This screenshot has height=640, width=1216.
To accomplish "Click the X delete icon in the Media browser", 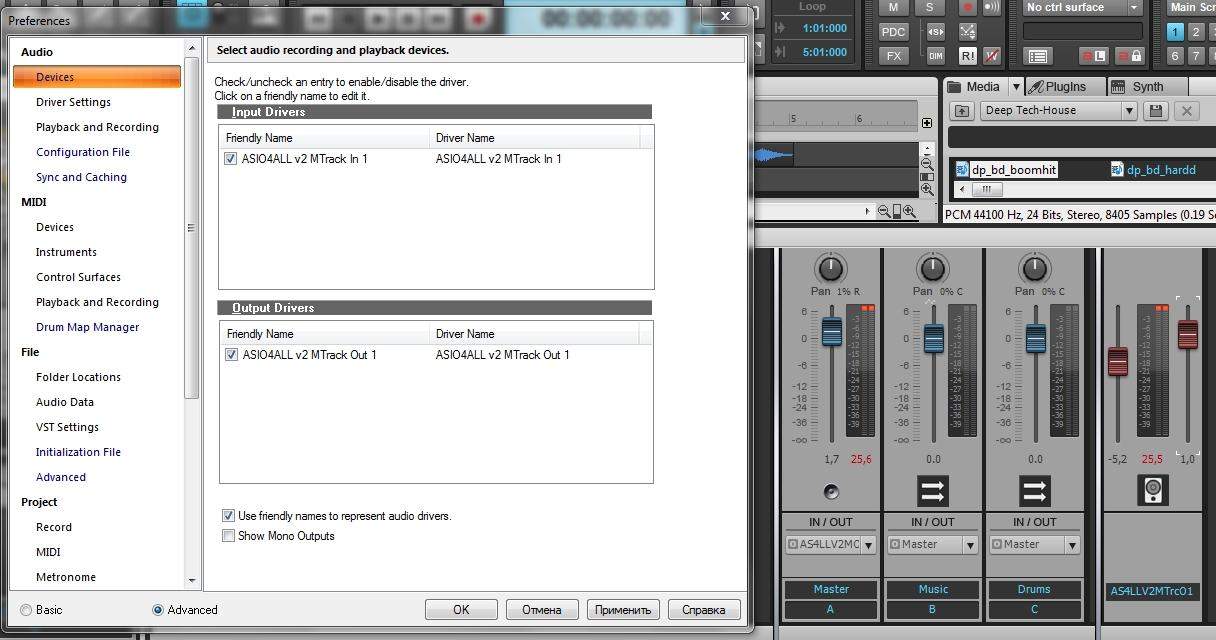I will click(x=1186, y=111).
